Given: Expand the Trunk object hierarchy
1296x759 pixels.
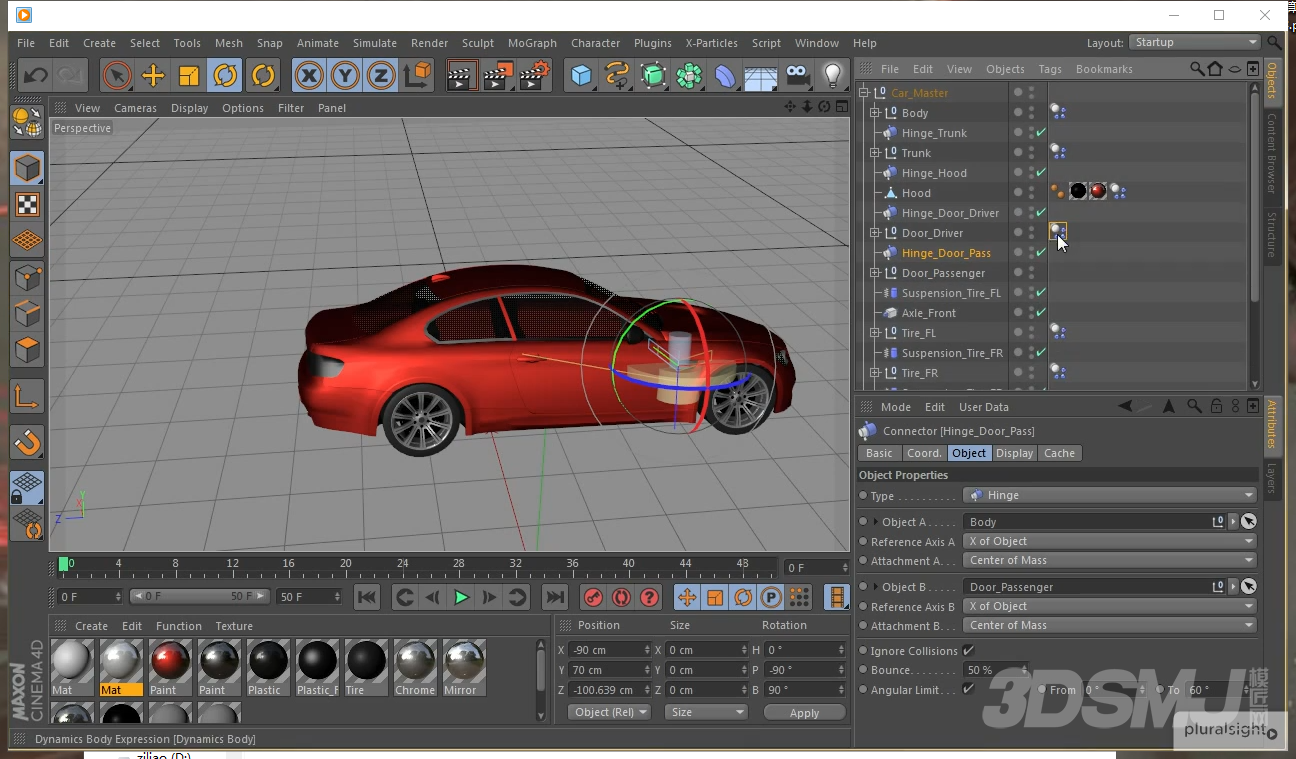Looking at the screenshot, I should (875, 153).
